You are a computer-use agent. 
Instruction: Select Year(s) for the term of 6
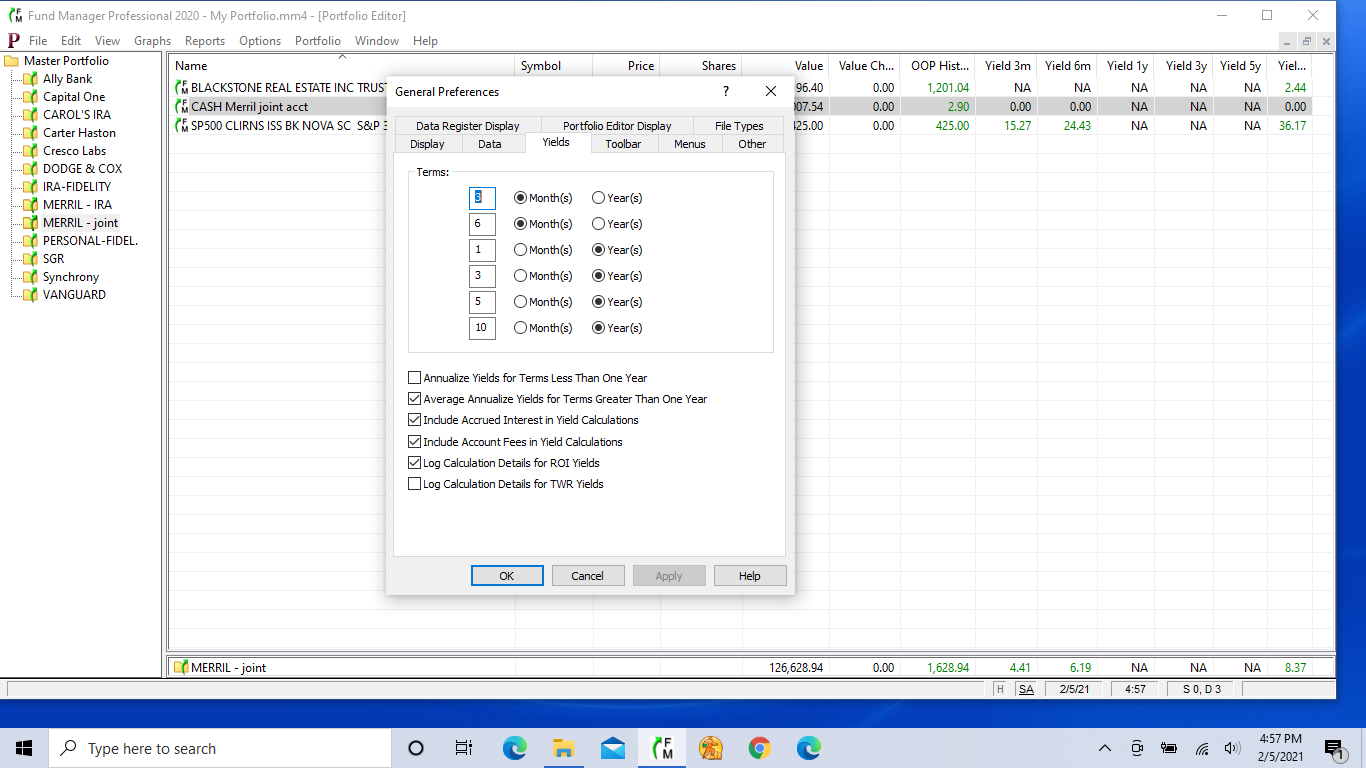(x=598, y=224)
